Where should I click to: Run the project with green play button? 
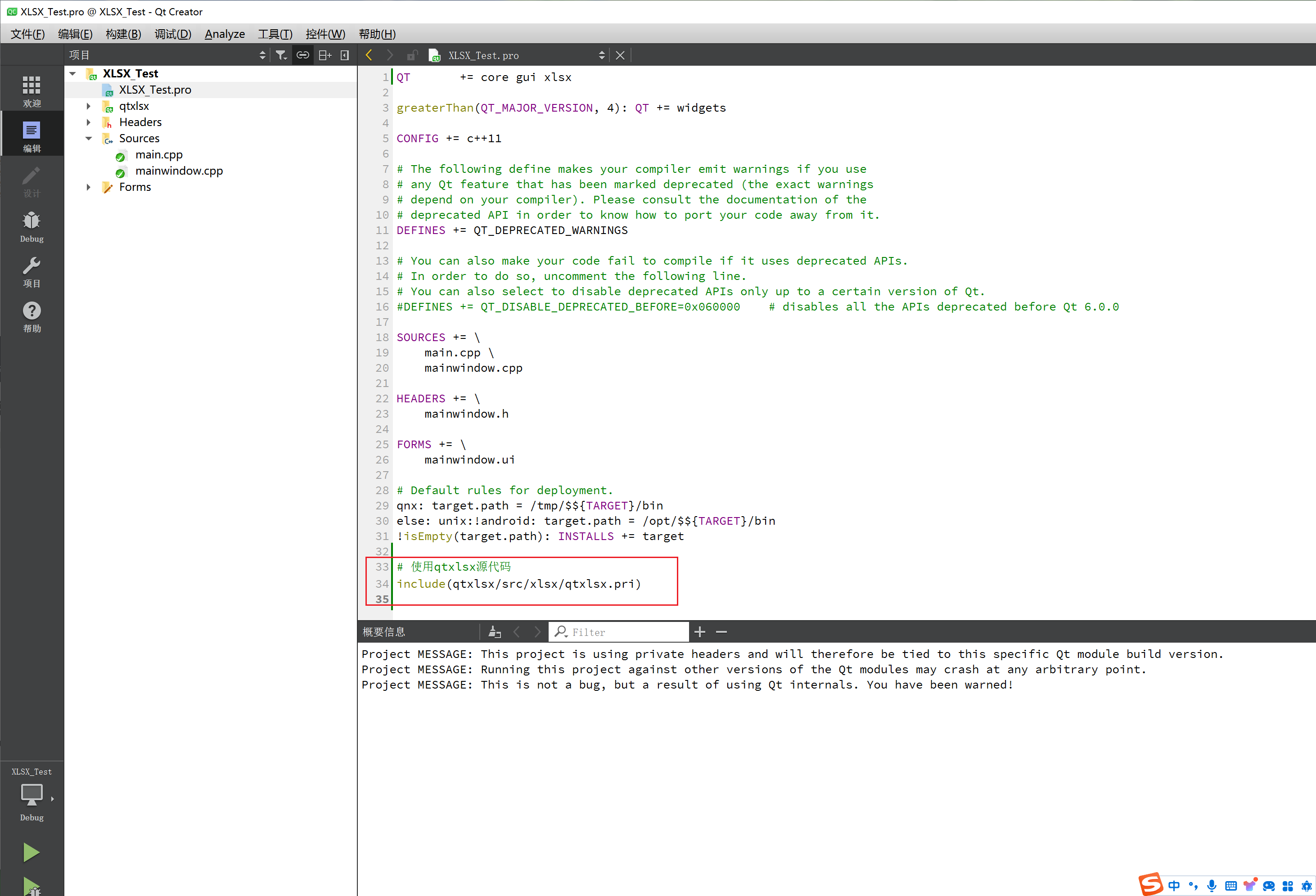(32, 852)
